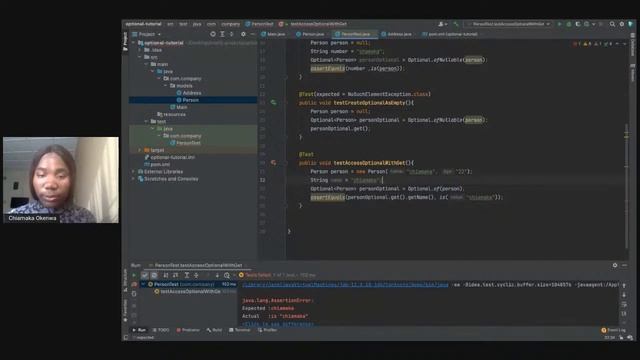
Task: Debug selected configuration bug icon
Action: pyautogui.click(x=569, y=24)
